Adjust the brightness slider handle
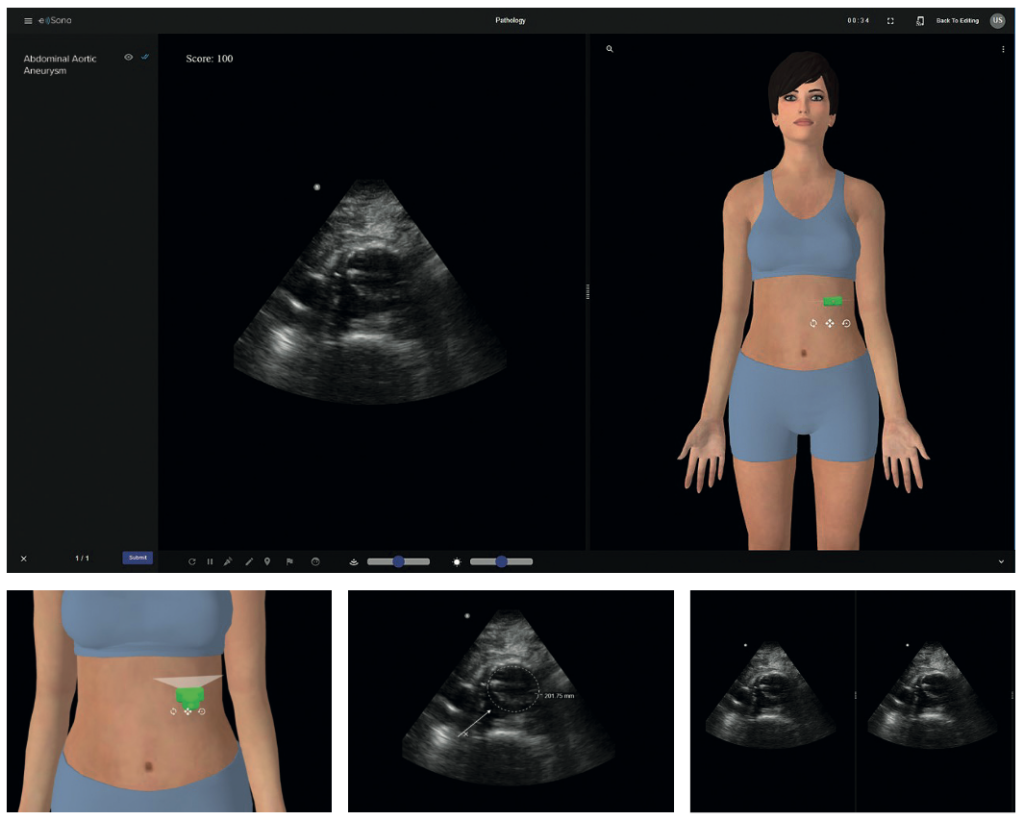 click(x=501, y=561)
